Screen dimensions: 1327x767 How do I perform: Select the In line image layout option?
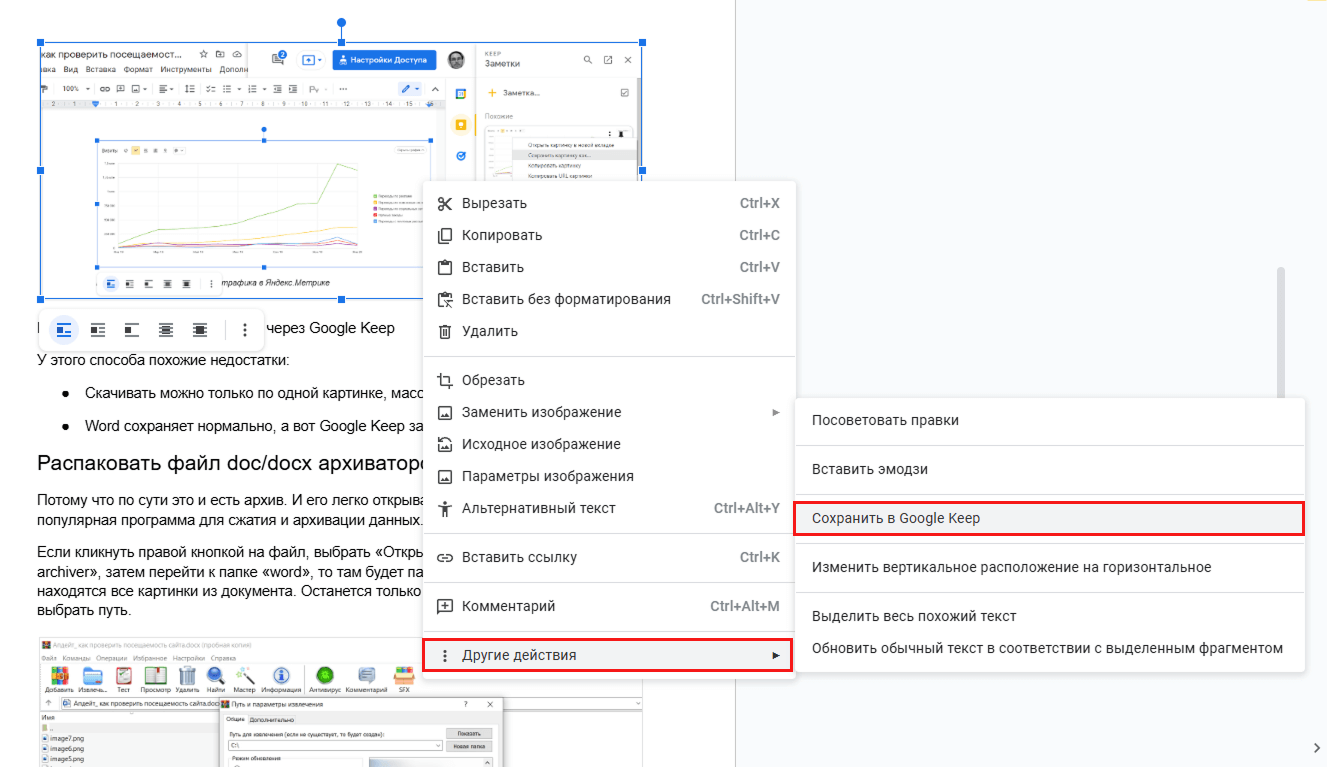coord(64,329)
